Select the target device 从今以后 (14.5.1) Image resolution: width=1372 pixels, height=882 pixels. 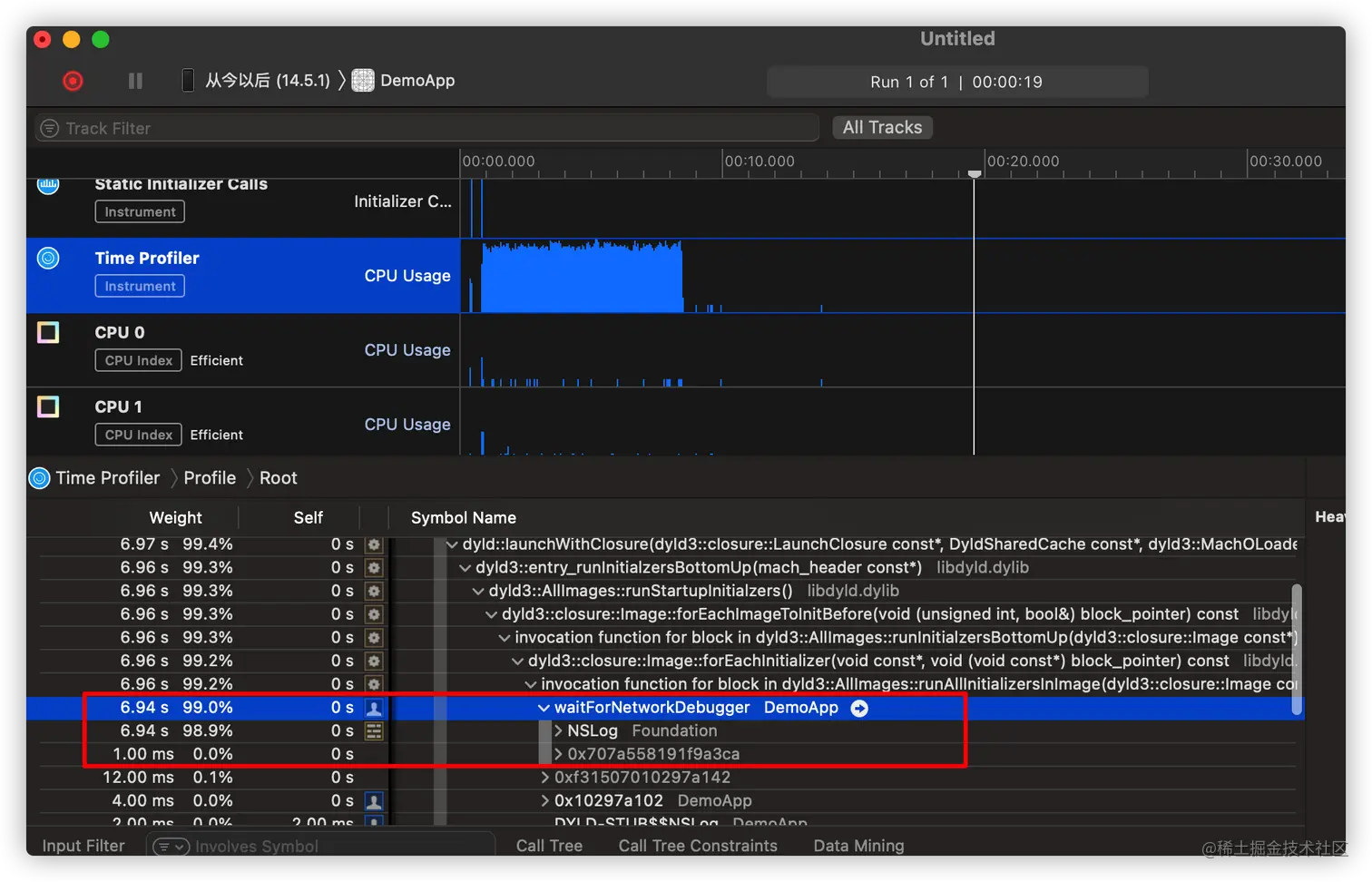267,81
